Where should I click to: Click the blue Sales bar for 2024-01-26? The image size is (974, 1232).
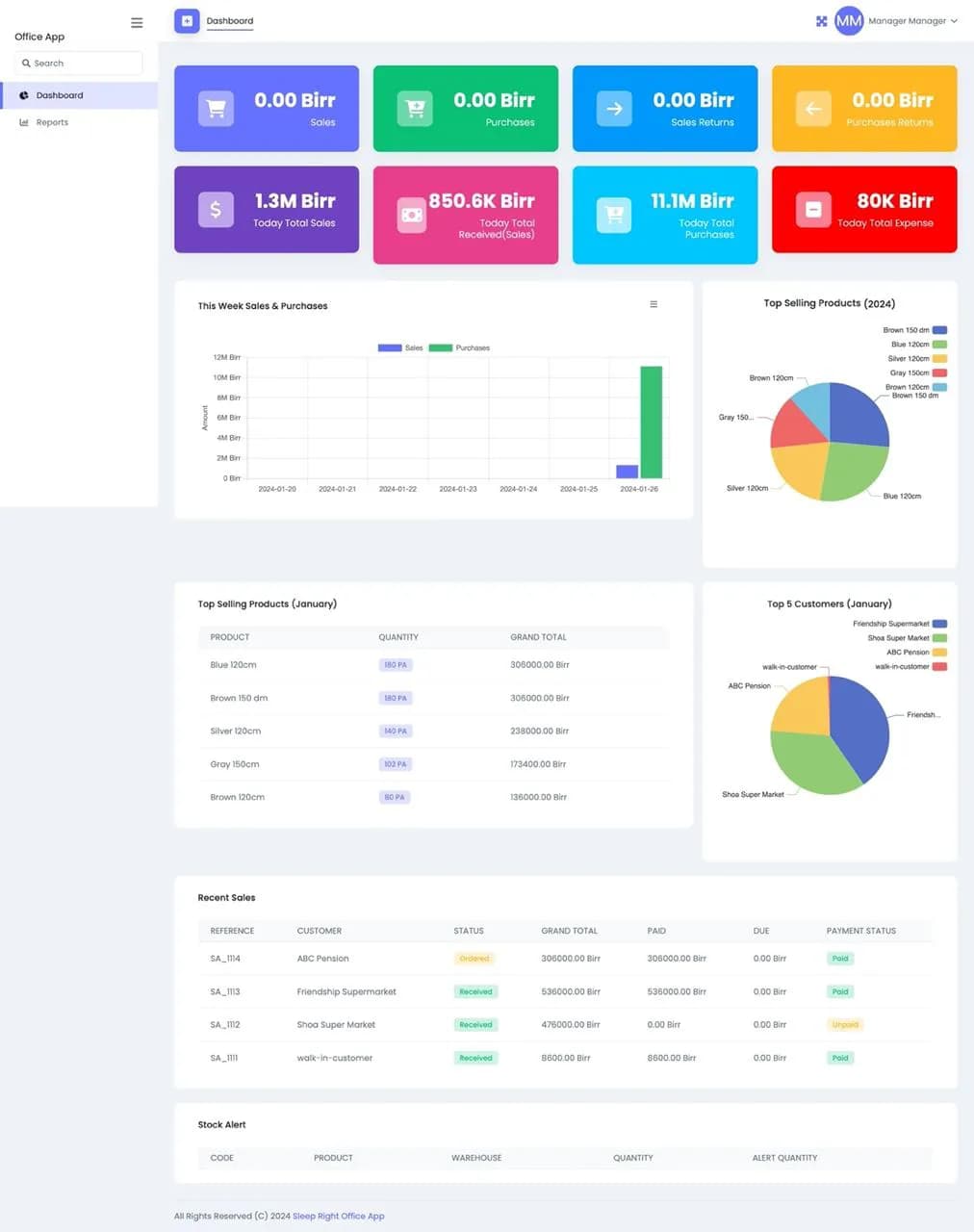pyautogui.click(x=628, y=472)
